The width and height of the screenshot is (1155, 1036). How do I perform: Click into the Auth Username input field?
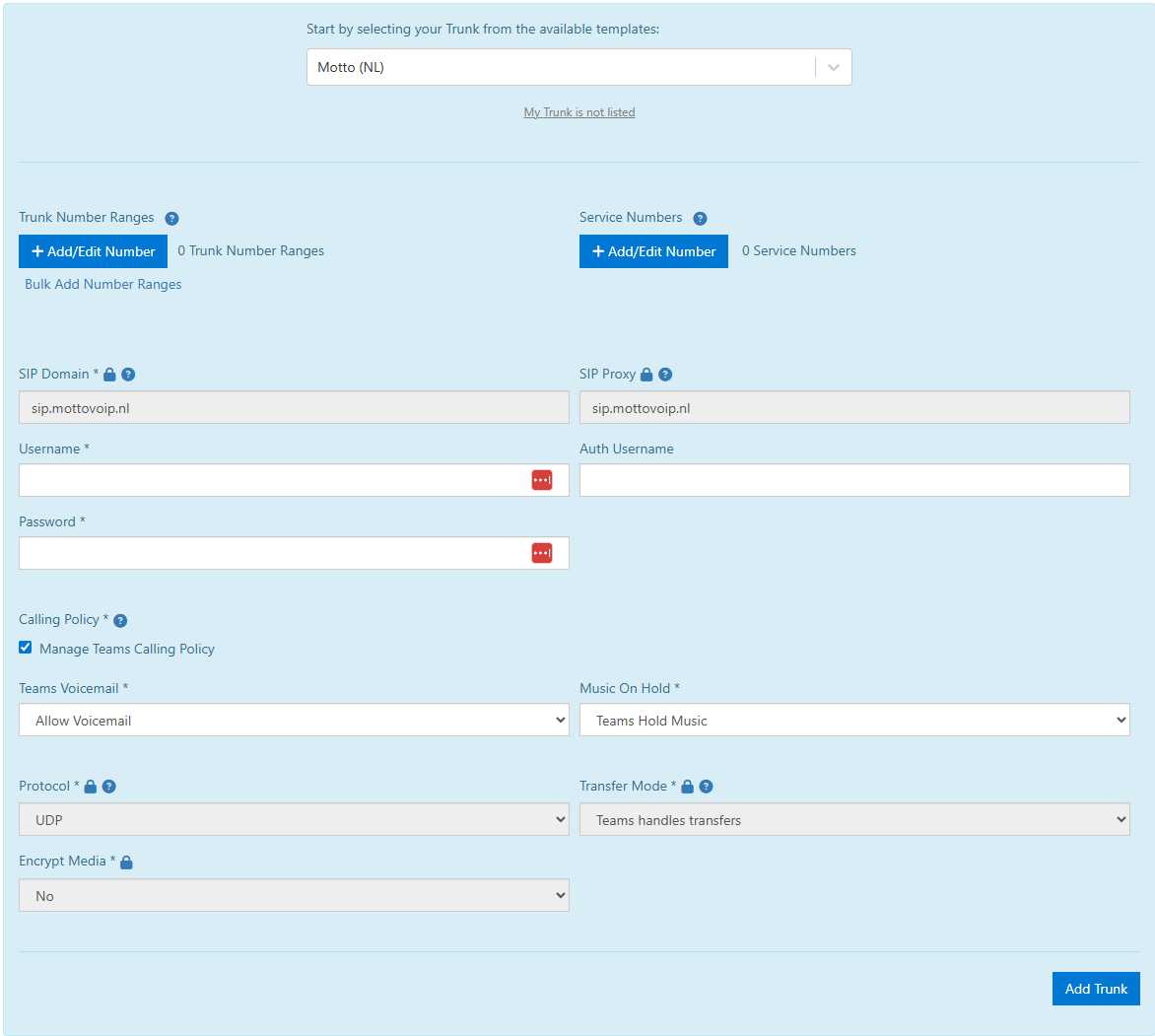tap(853, 480)
